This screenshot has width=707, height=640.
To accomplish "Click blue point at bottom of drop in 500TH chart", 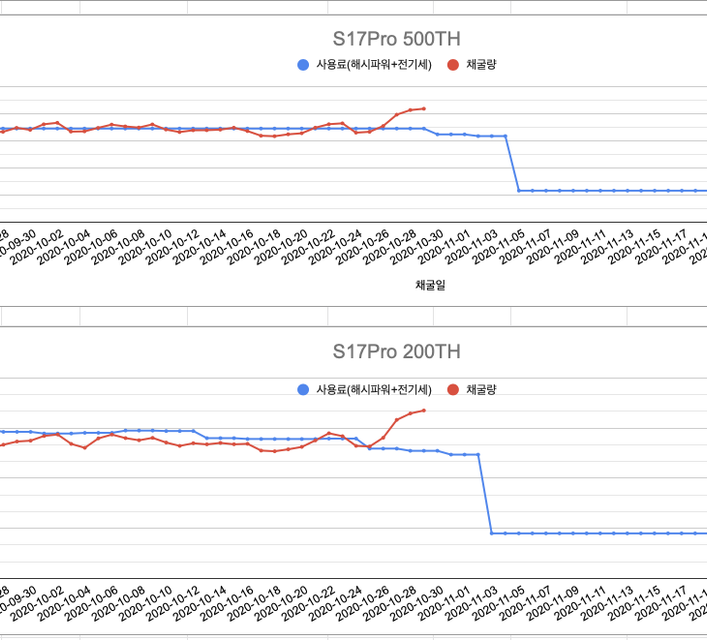I will coord(519,191).
